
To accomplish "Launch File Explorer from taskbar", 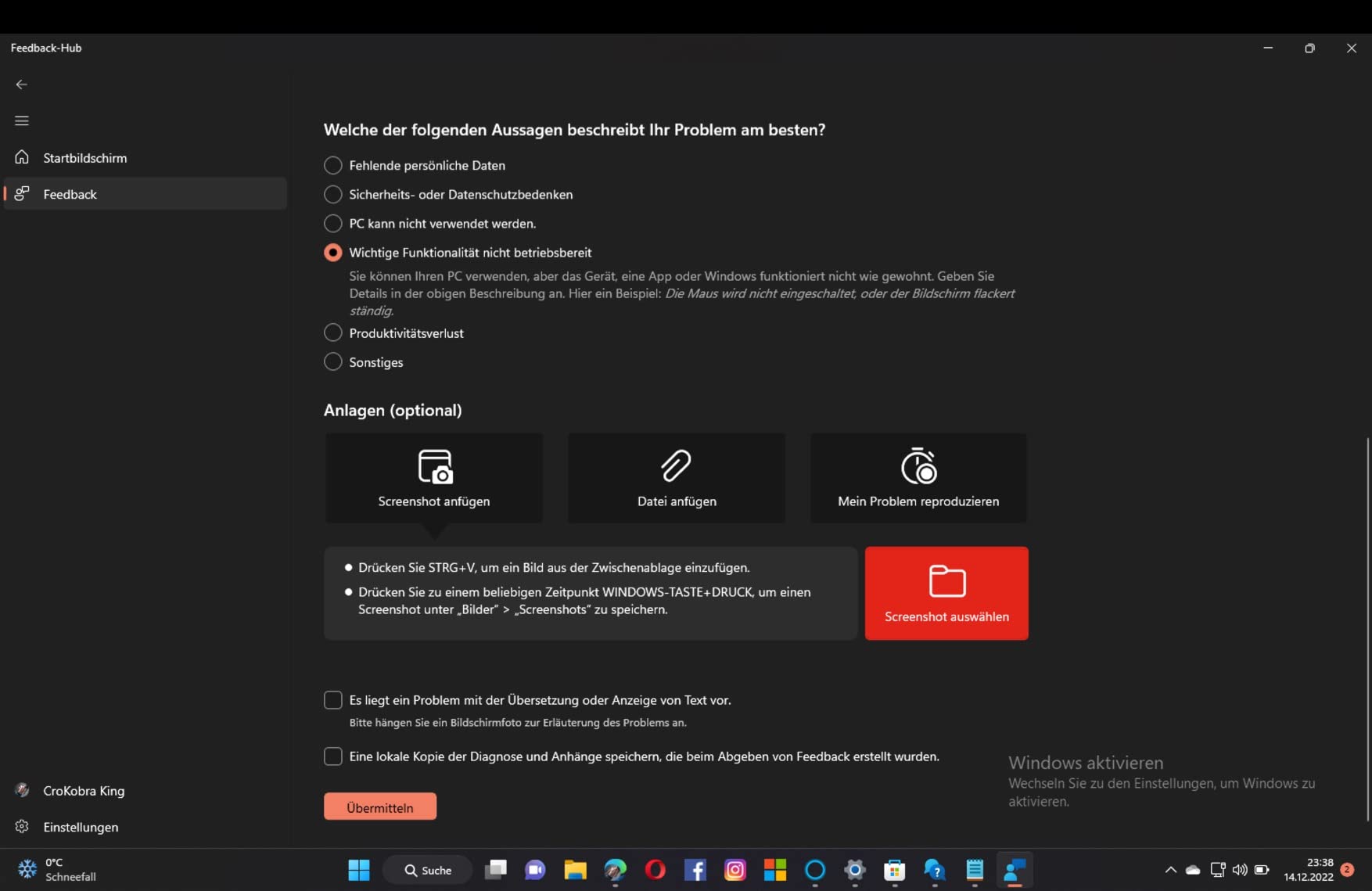I will pyautogui.click(x=575, y=870).
